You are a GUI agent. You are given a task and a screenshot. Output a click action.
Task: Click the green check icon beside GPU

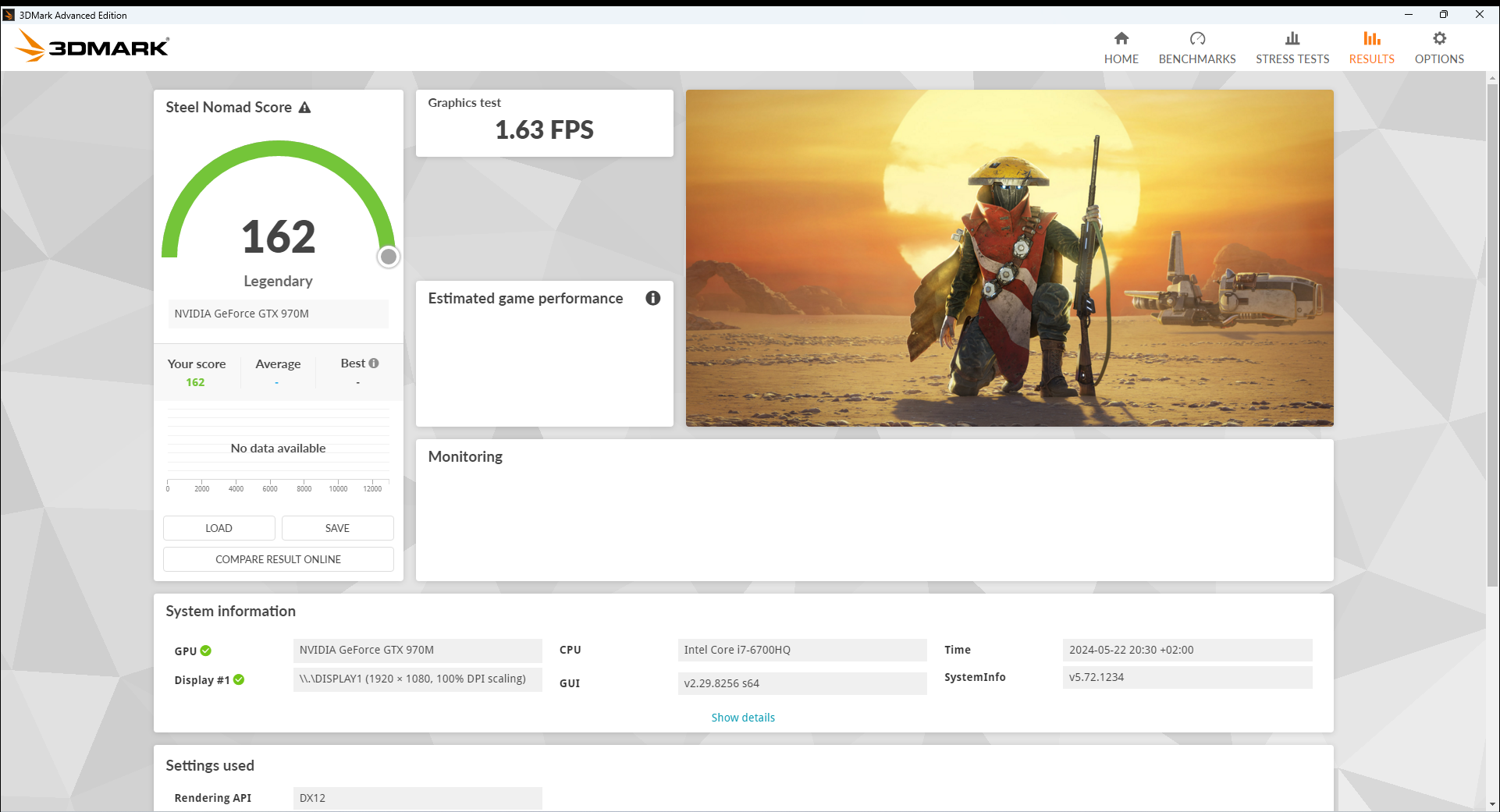point(206,651)
